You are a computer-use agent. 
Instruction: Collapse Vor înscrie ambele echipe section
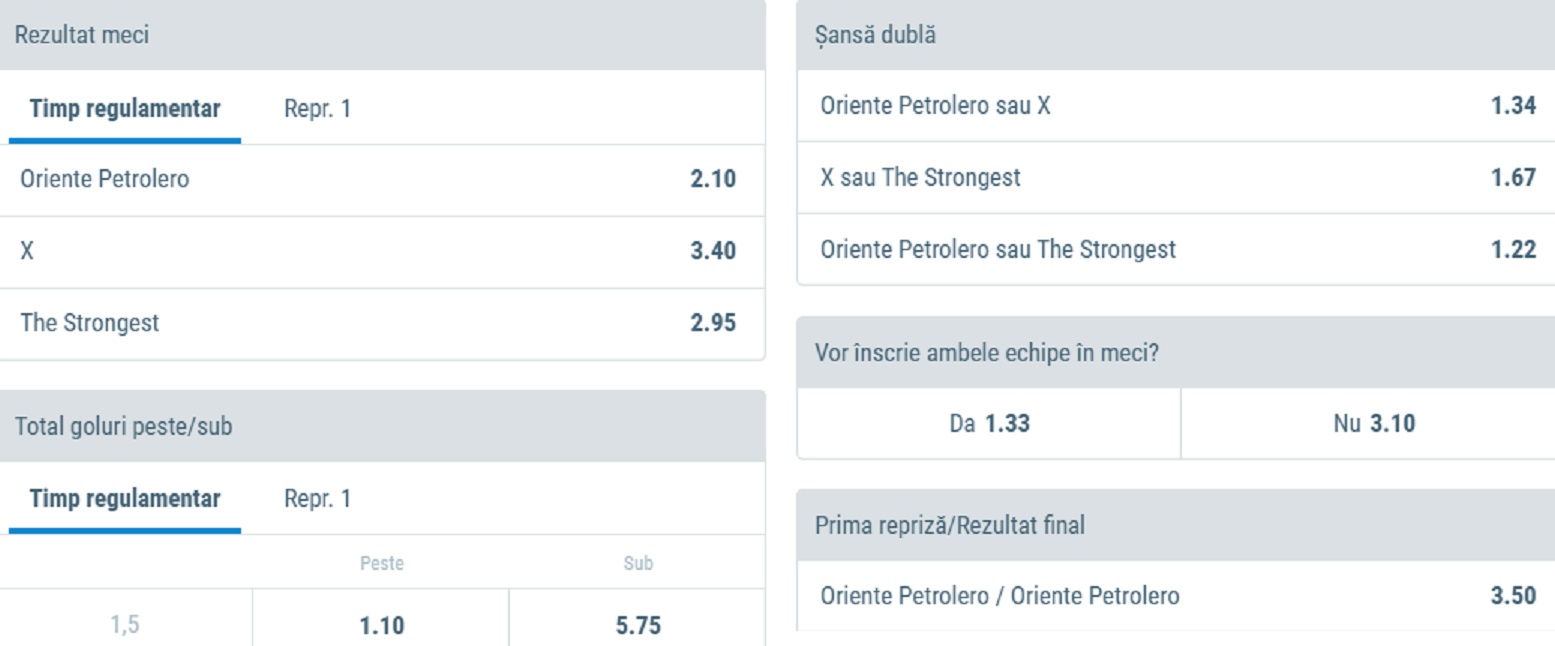[x=1175, y=353]
